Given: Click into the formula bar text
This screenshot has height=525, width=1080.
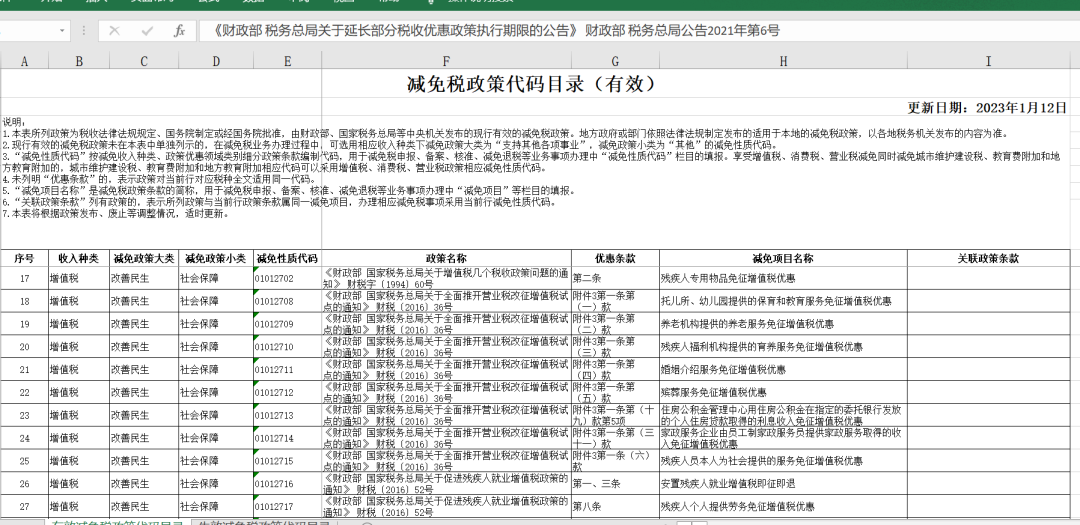Looking at the screenshot, I should point(600,31).
